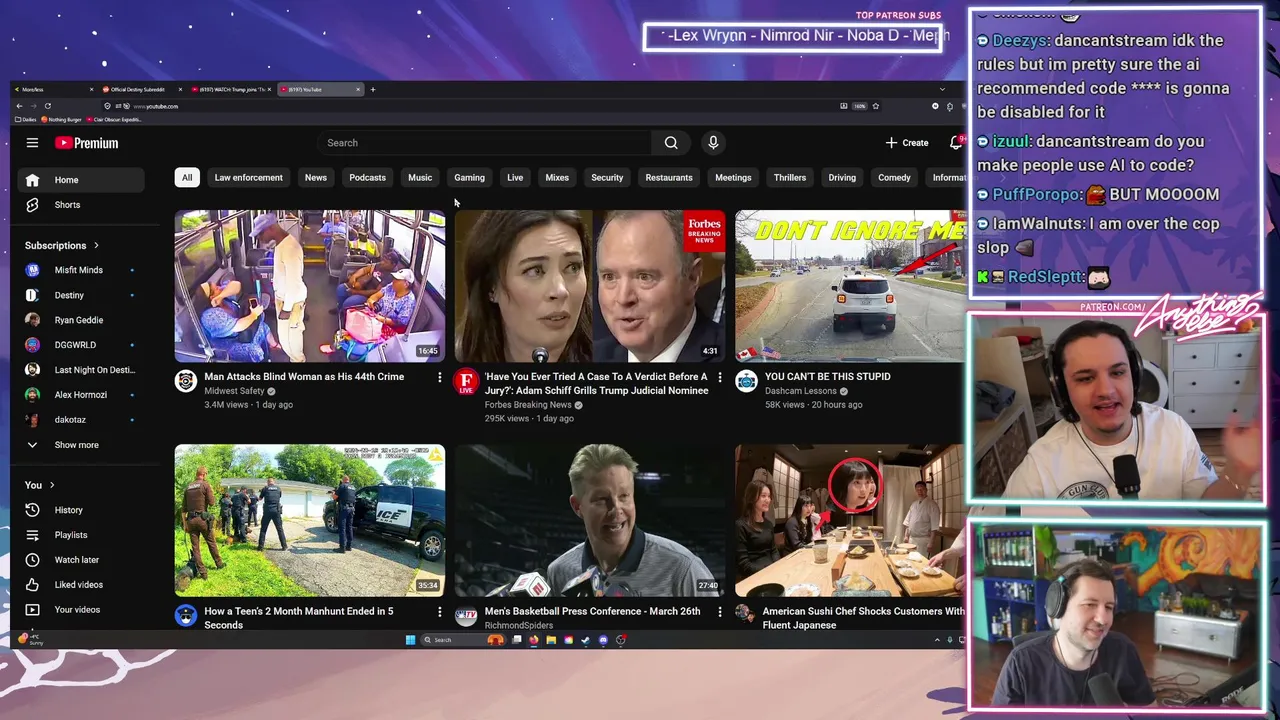Screen dimensions: 1280x720
Task: Open YOU CAN'T BE THIS STUPID thumbnail
Action: [850, 286]
